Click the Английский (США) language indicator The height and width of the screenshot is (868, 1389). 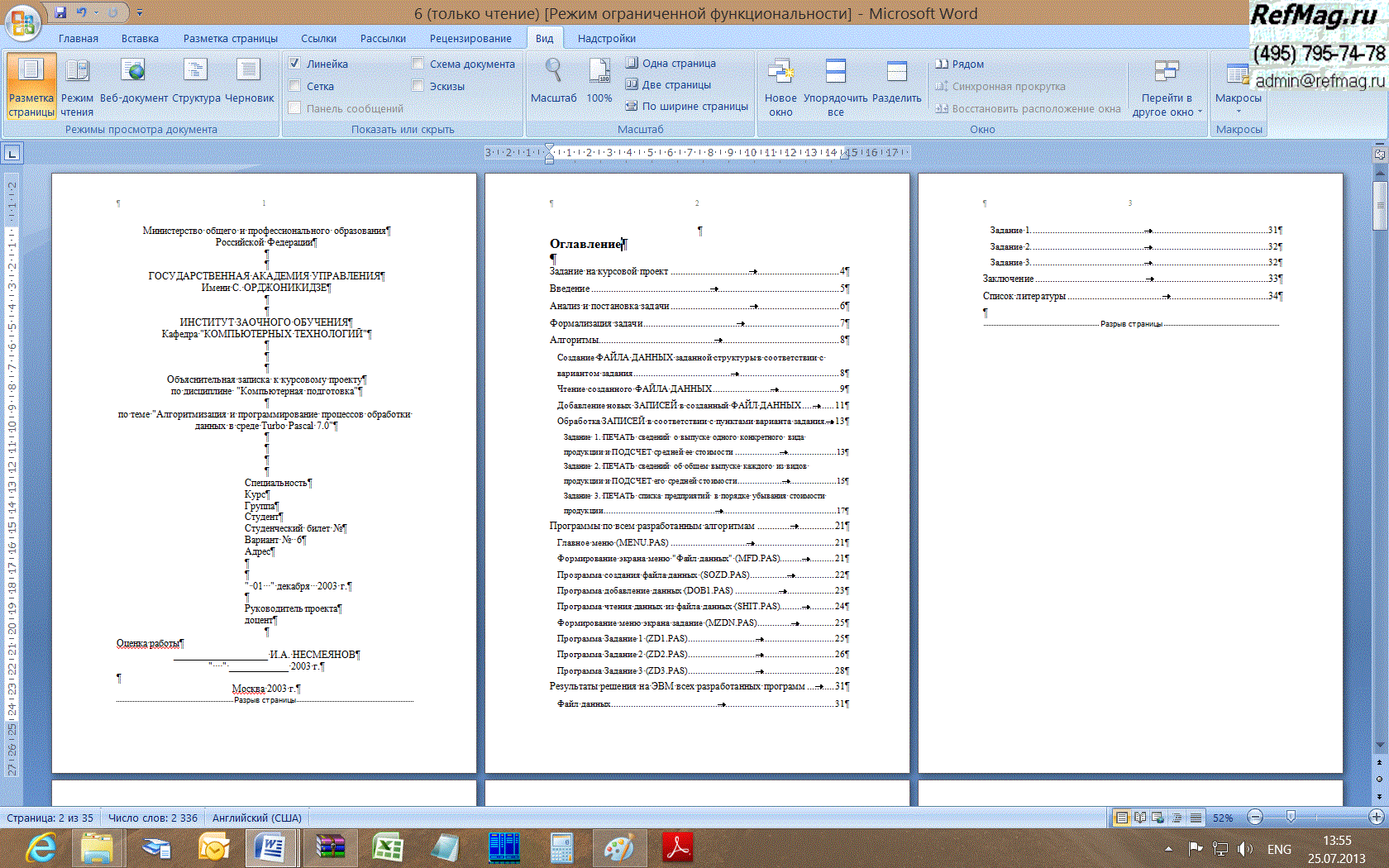[257, 818]
